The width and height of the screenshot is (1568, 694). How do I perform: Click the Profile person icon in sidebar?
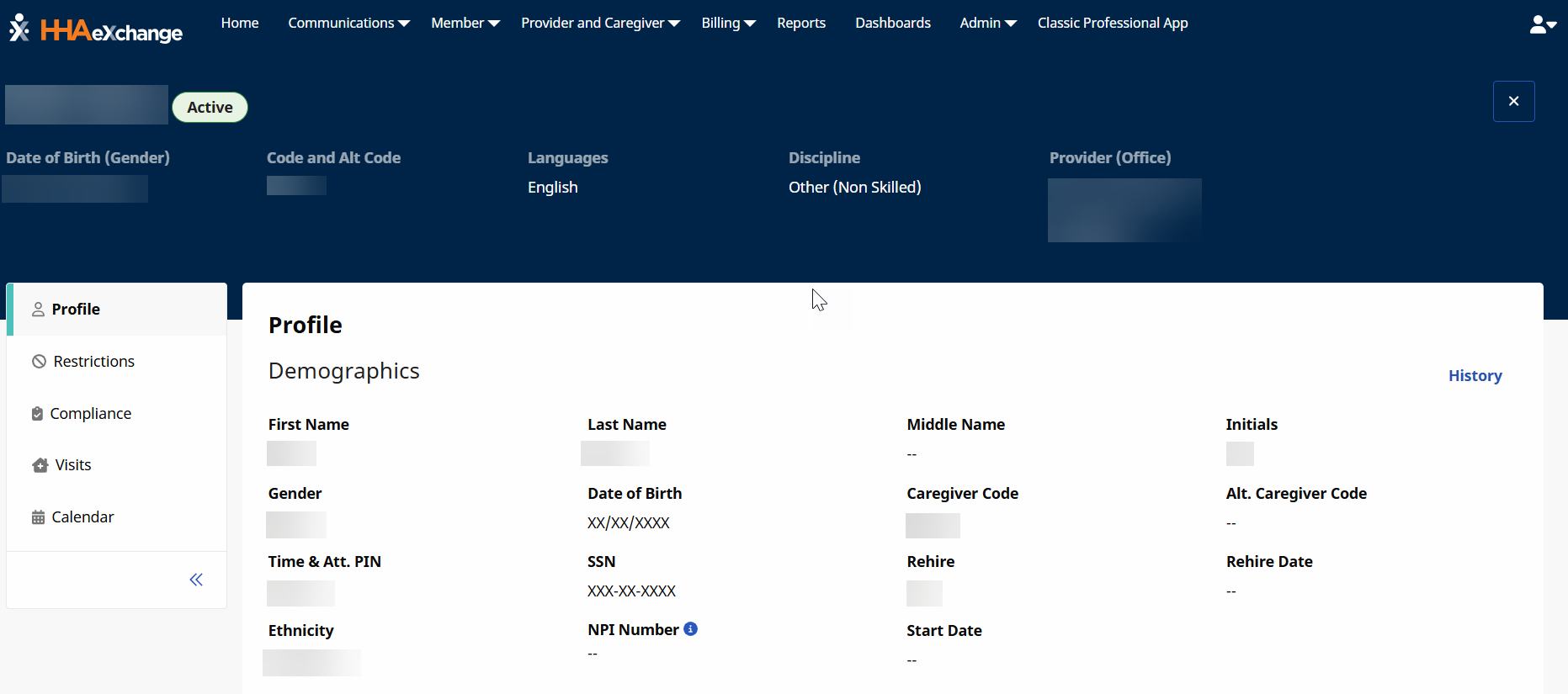pyautogui.click(x=38, y=310)
